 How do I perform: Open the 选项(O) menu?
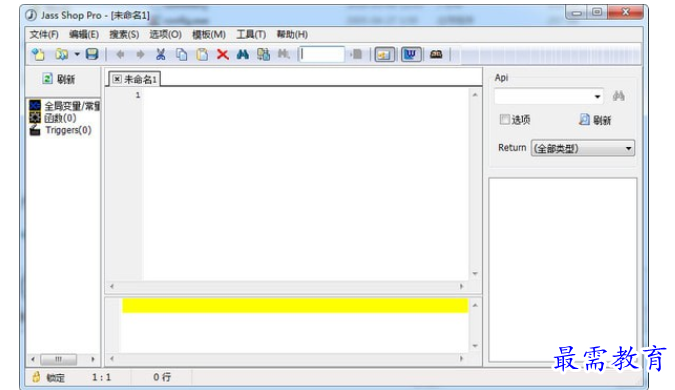coord(165,34)
